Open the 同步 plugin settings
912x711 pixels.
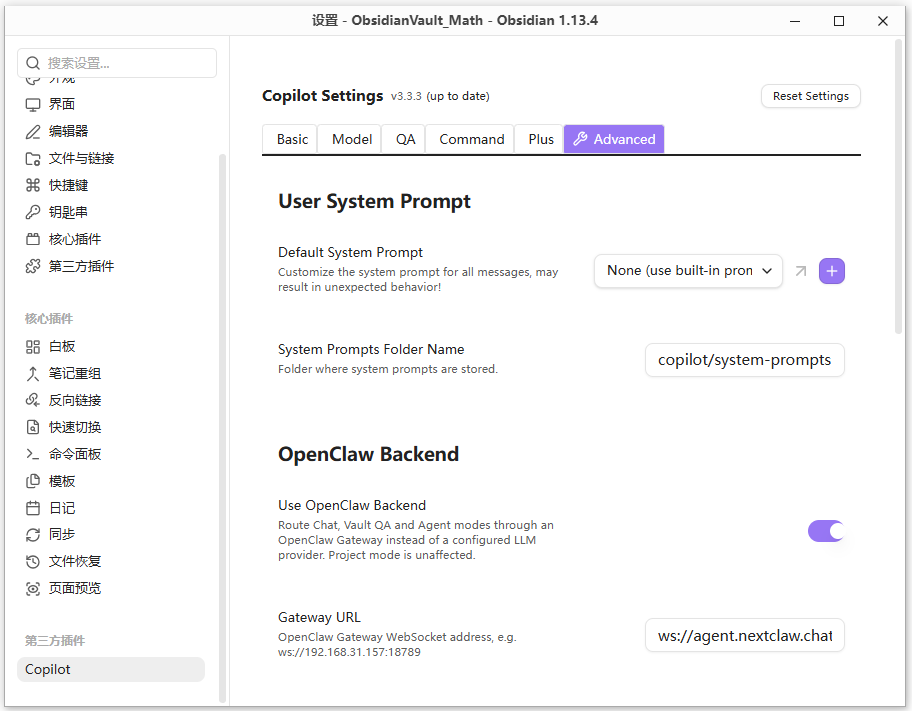click(111, 535)
